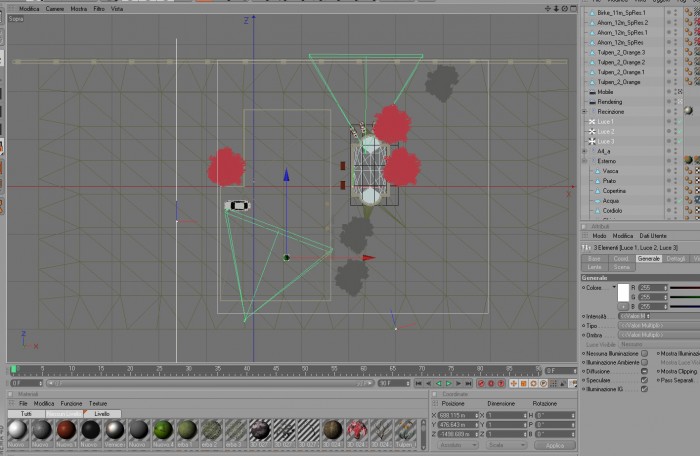
Task: Open the Scala size mode dropdown
Action: point(506,445)
